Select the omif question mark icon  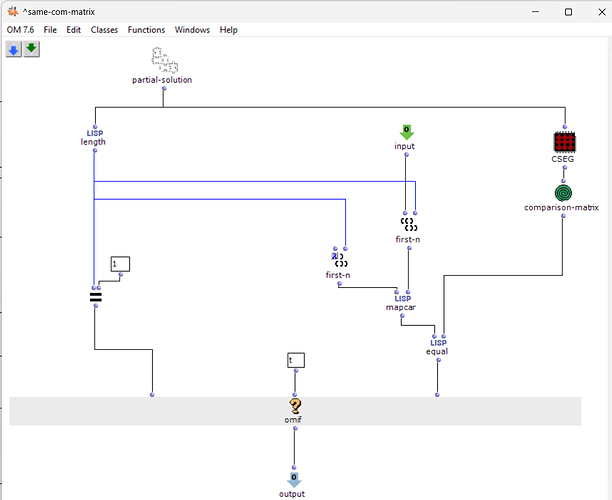point(295,406)
